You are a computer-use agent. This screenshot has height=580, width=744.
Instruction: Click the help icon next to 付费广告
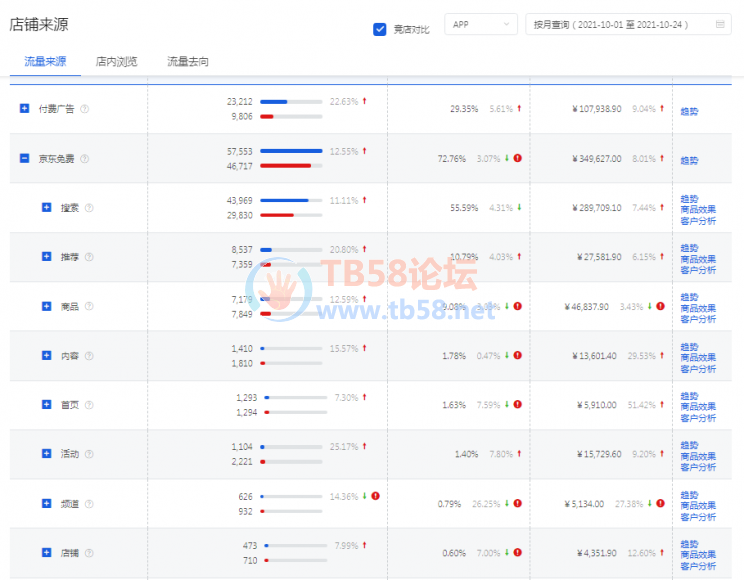84,109
